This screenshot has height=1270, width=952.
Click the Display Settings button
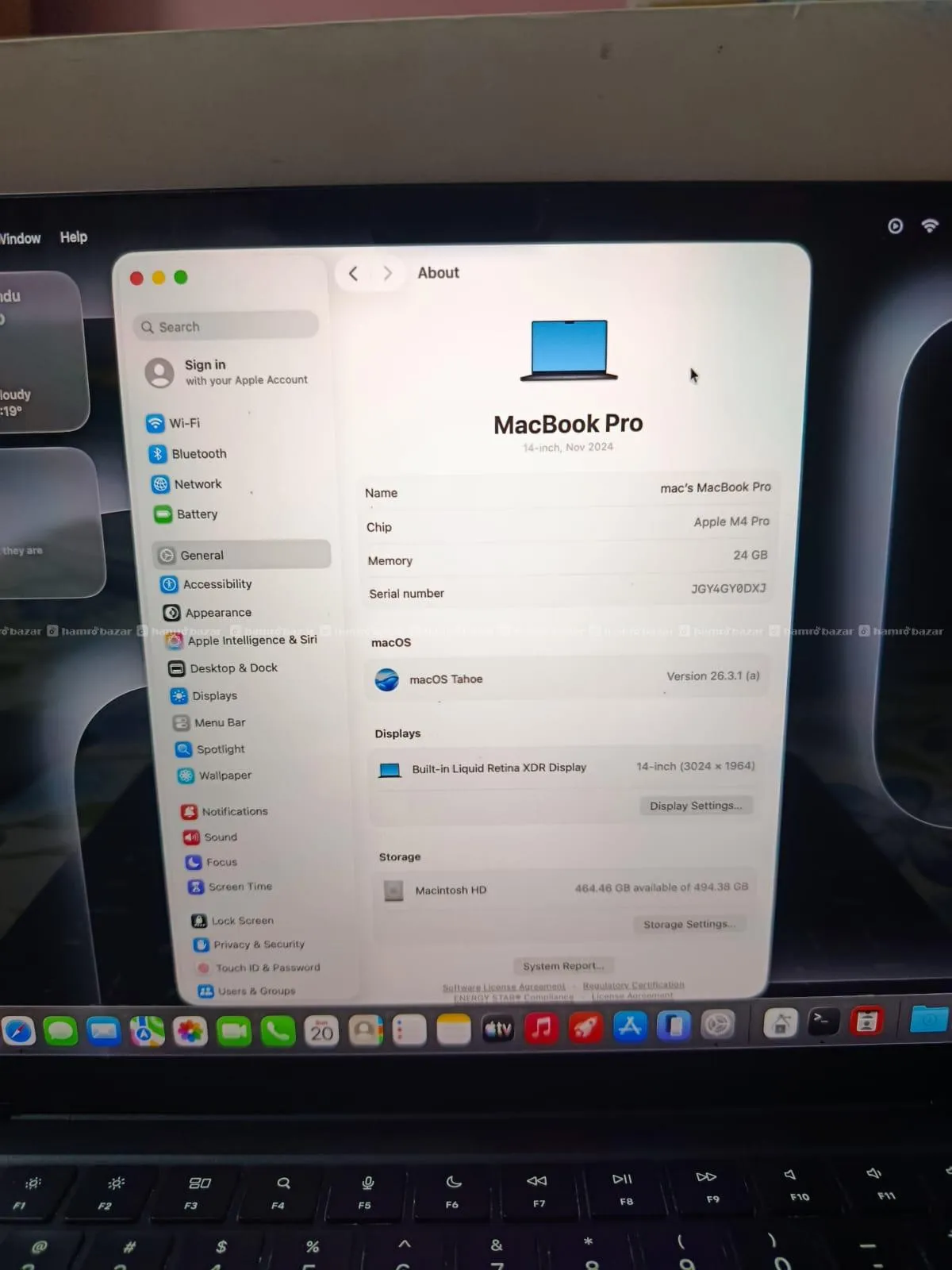pos(696,806)
